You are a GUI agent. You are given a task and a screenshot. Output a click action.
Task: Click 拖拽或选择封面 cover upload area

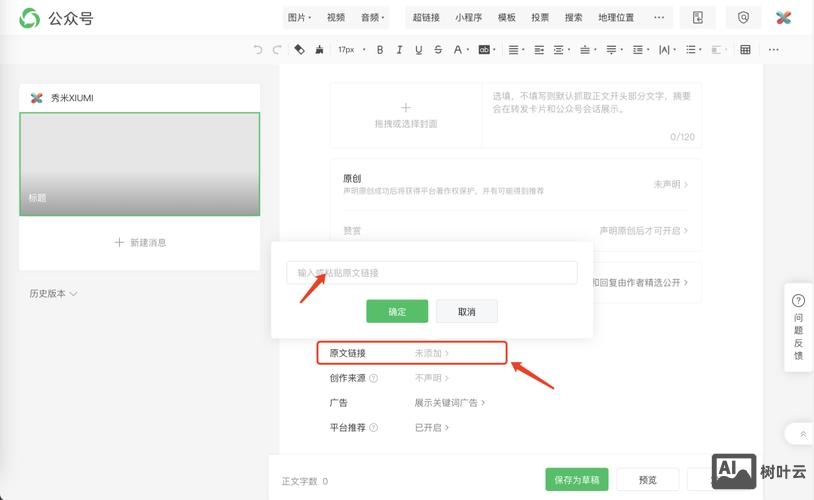coord(406,115)
